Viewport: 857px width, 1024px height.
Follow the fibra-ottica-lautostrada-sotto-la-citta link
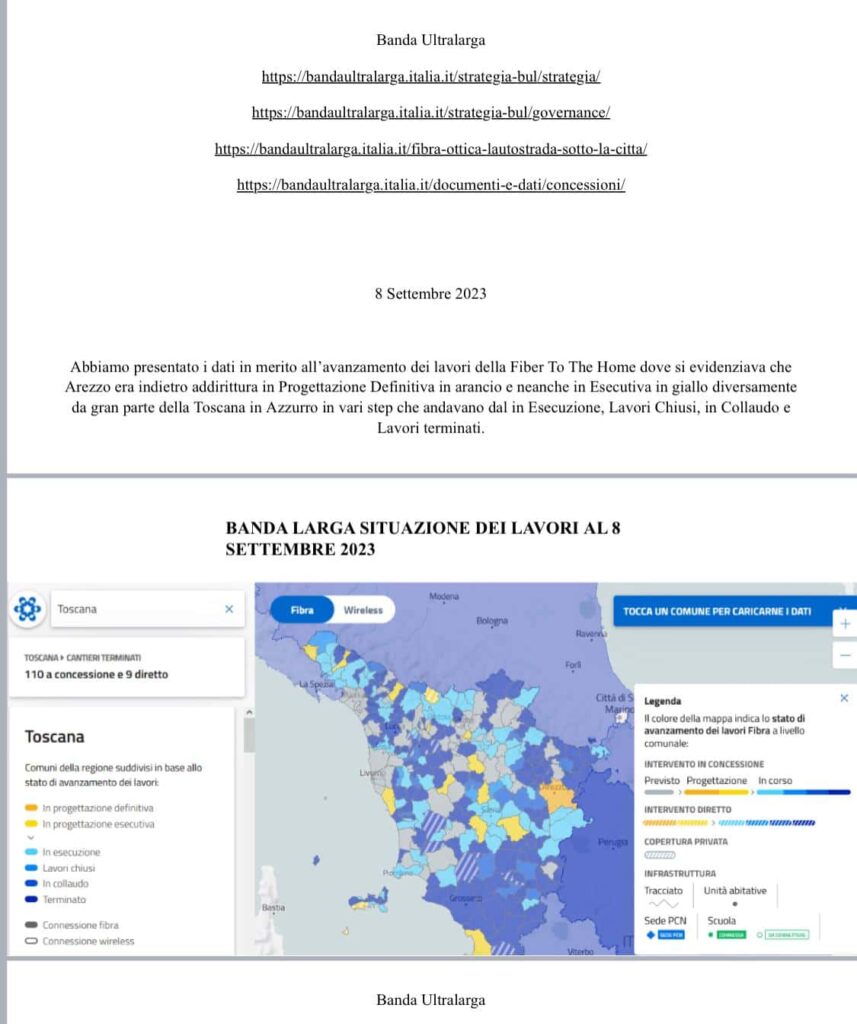[430, 149]
